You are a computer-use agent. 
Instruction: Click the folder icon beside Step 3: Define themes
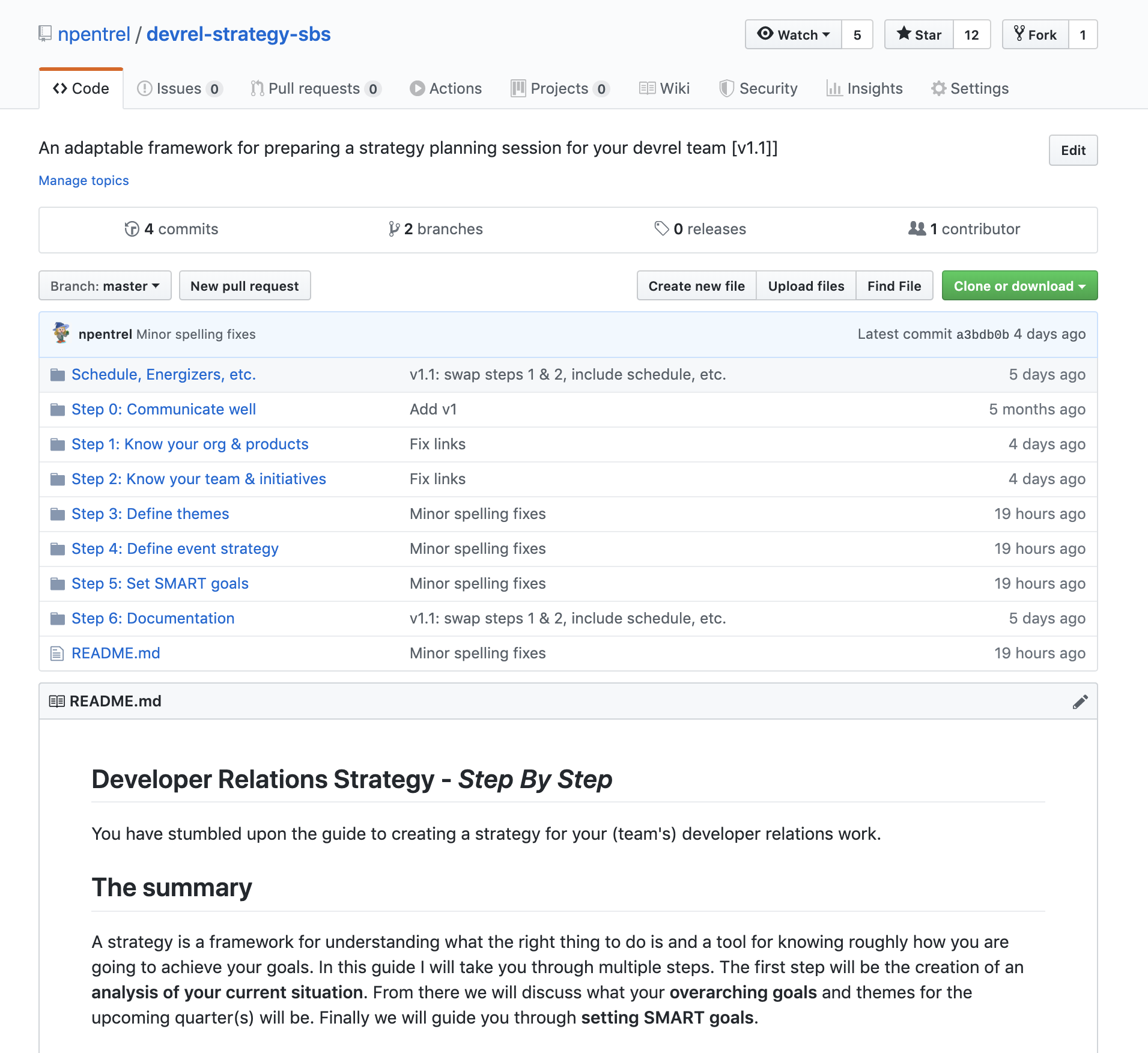pos(57,514)
